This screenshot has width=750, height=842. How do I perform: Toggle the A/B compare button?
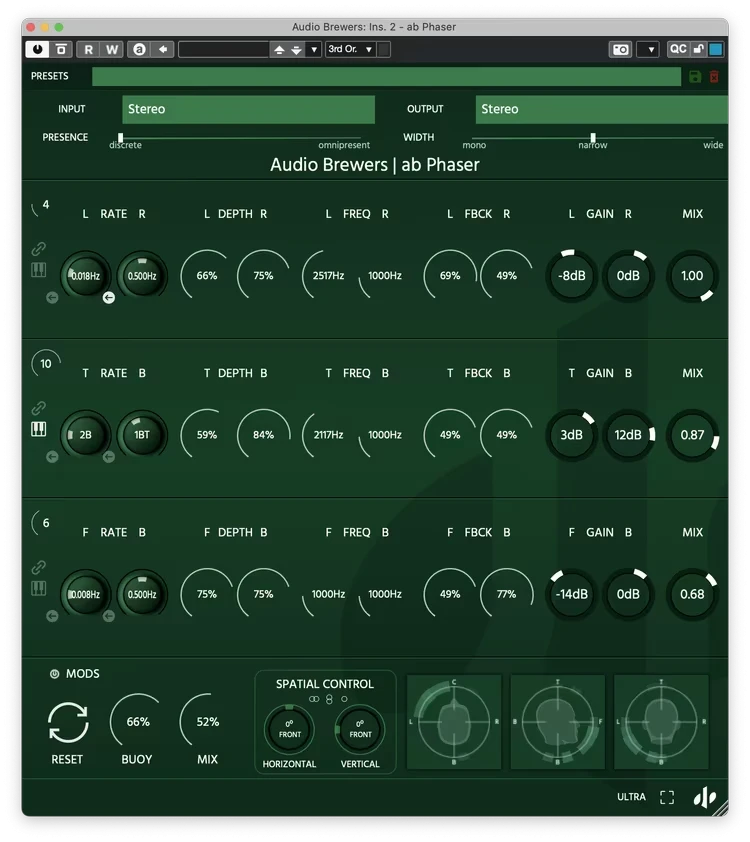139,49
